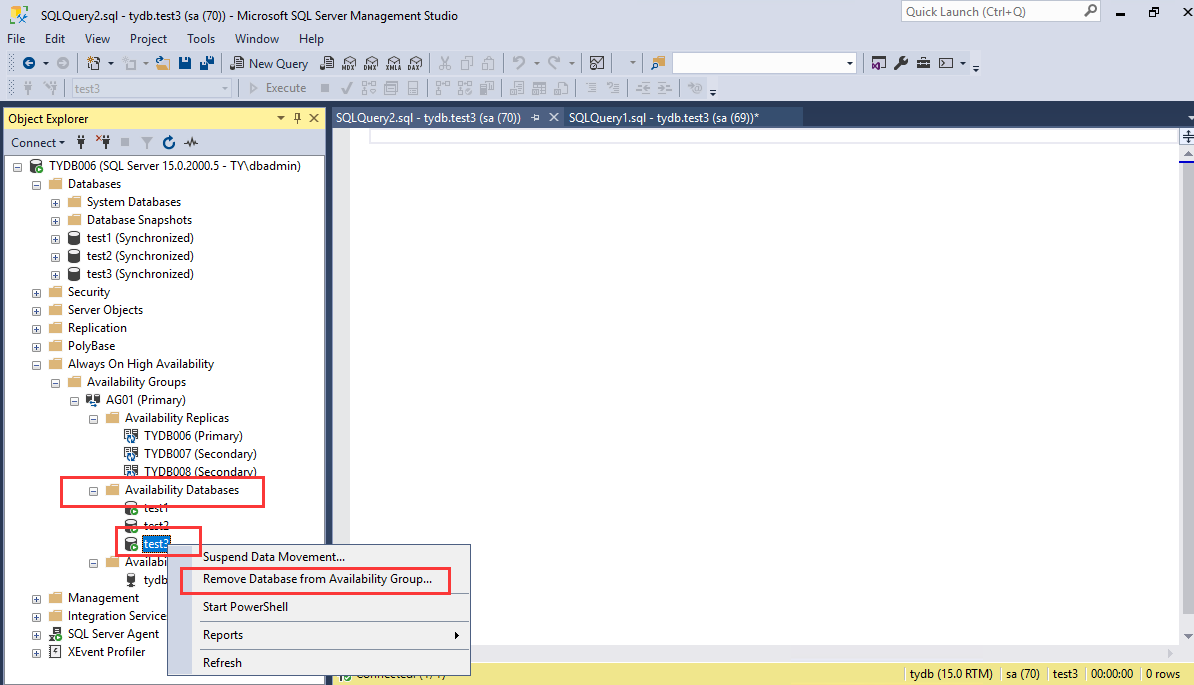Image resolution: width=1194 pixels, height=685 pixels.
Task: Click the Solution Explorer window icon
Action: click(879, 63)
